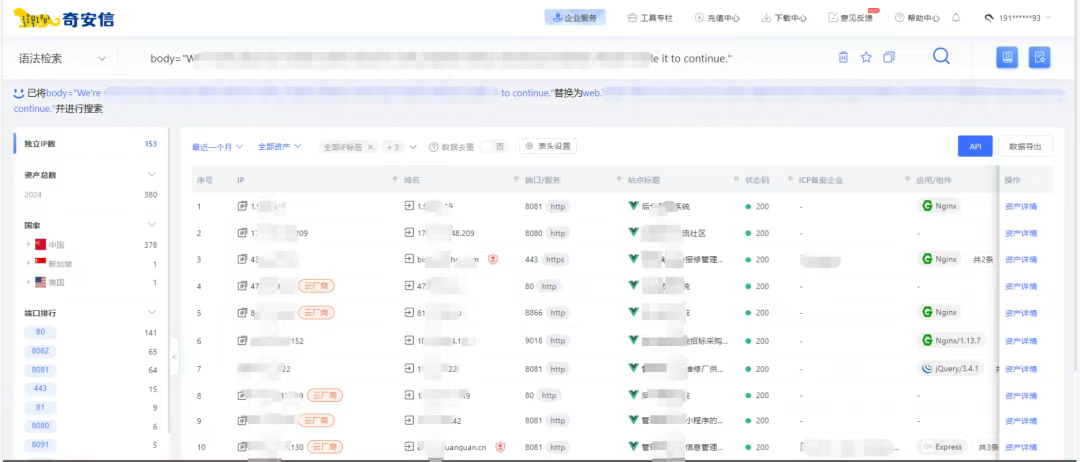
Task: Click 共2条 count in row 3
Action: (982, 260)
